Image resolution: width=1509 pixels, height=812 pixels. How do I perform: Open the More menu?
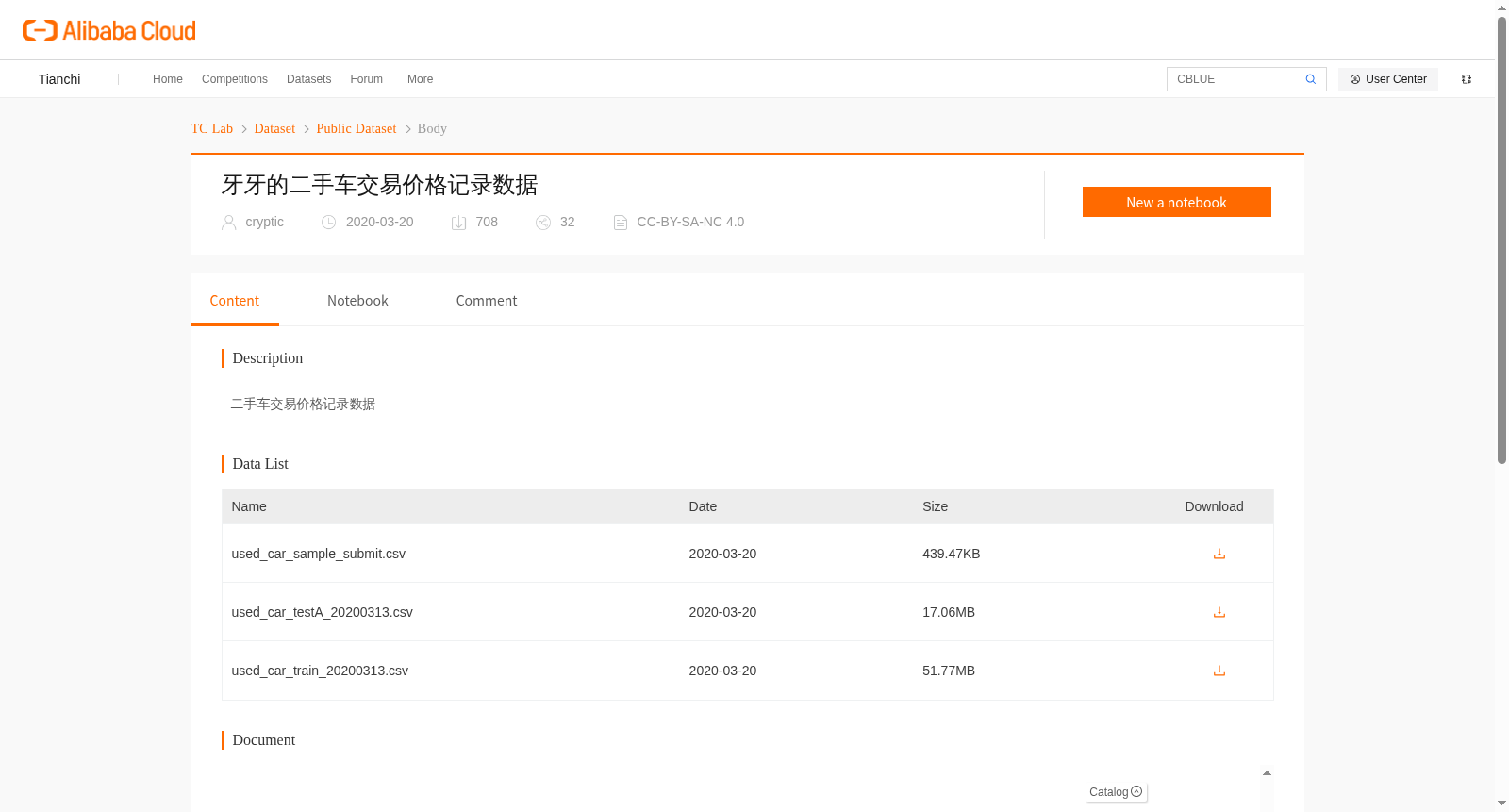point(420,79)
